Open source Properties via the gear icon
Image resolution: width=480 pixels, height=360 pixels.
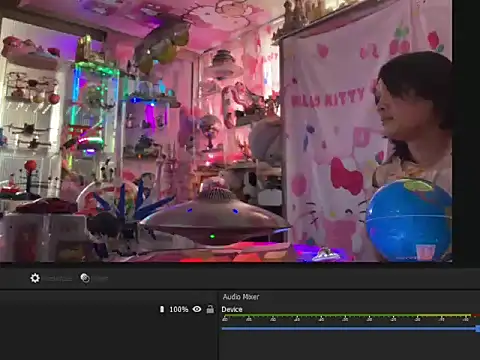[35, 278]
